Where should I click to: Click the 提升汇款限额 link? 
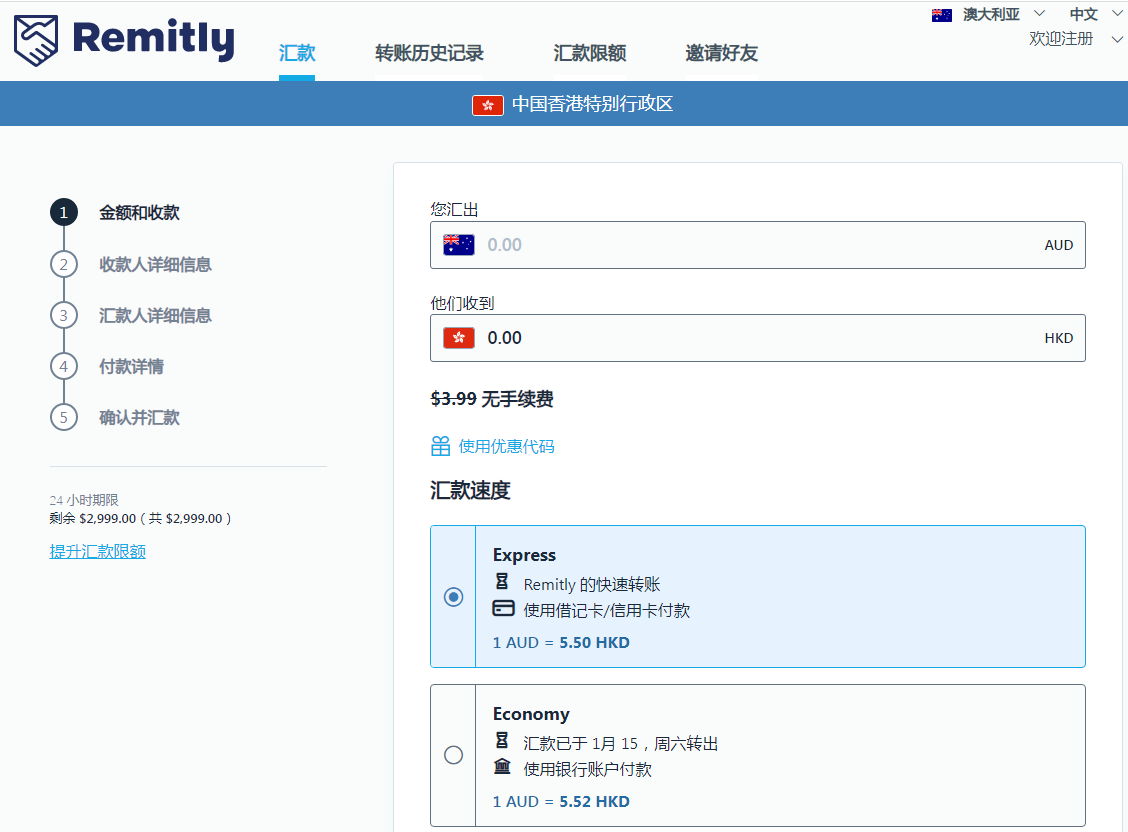[97, 550]
